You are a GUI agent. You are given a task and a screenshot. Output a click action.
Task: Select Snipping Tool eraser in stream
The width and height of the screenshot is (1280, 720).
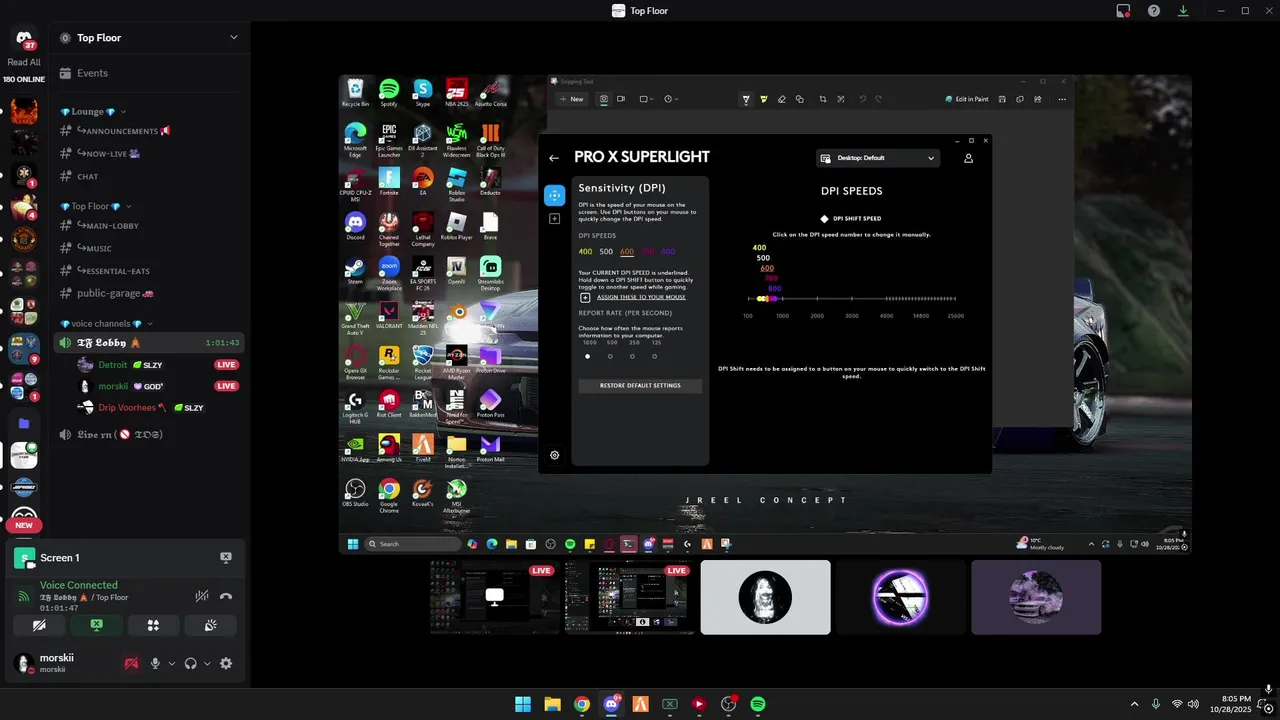tap(782, 99)
